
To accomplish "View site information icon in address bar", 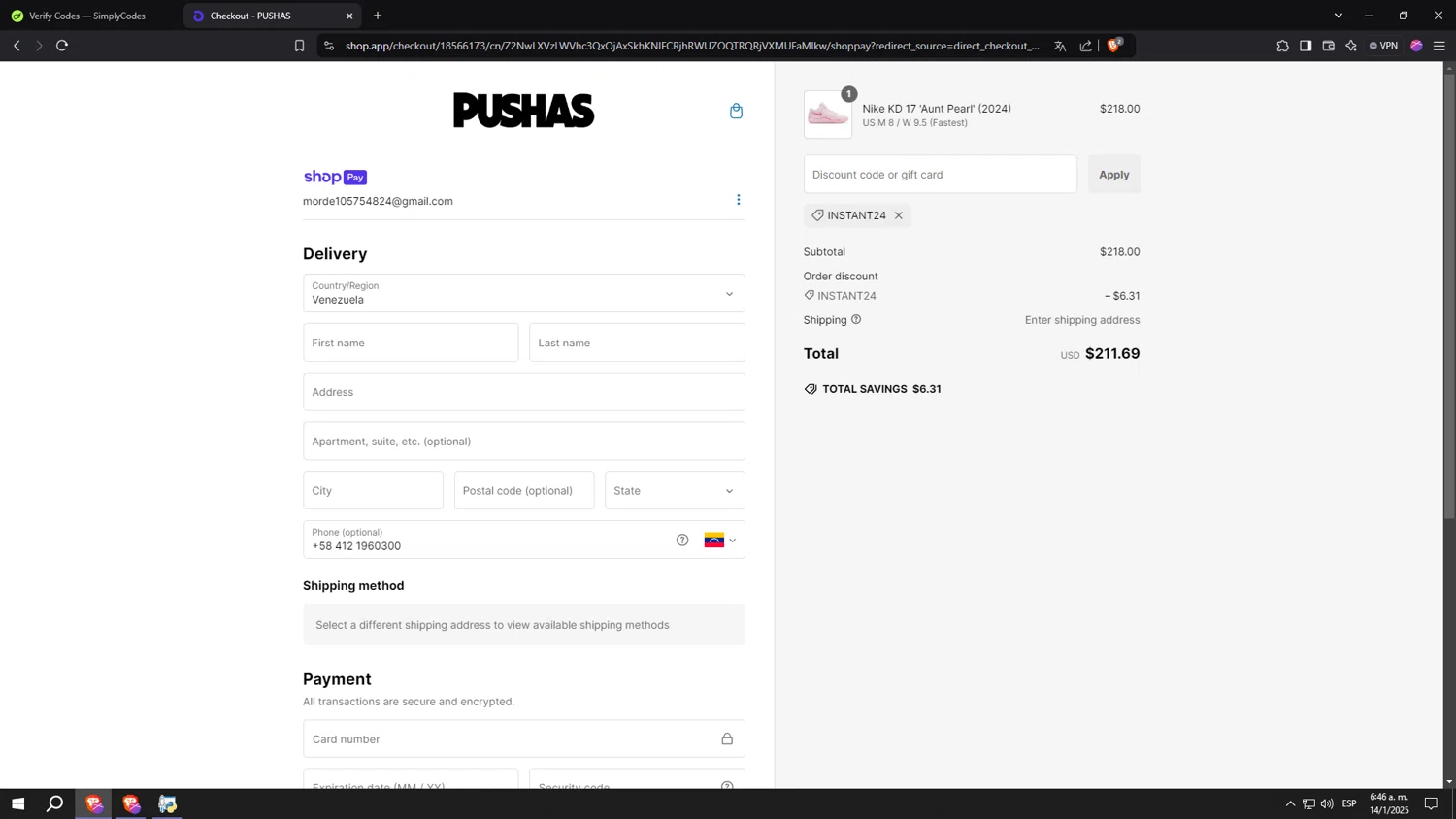I will 329,46.
